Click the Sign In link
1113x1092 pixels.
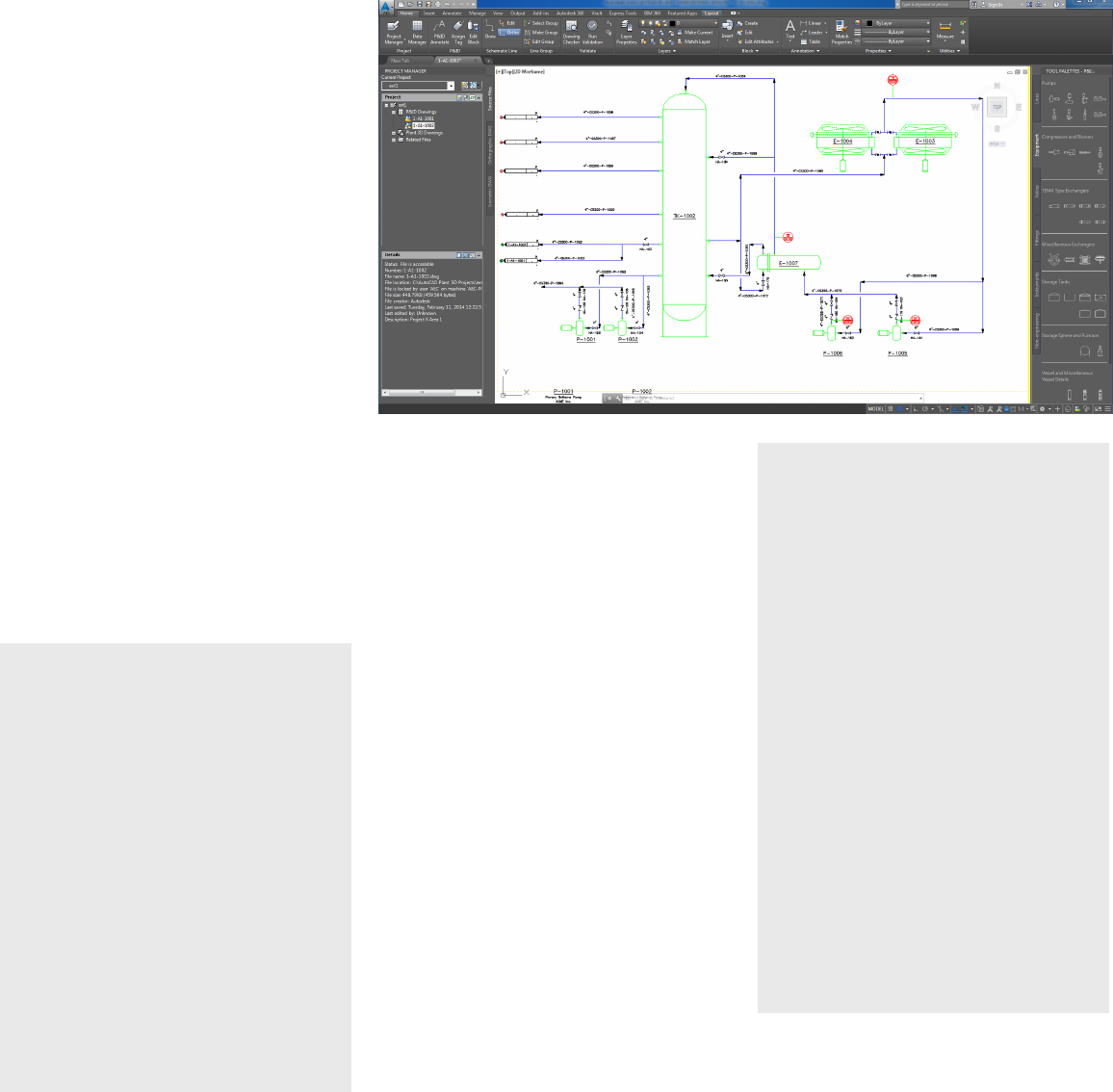point(994,4)
